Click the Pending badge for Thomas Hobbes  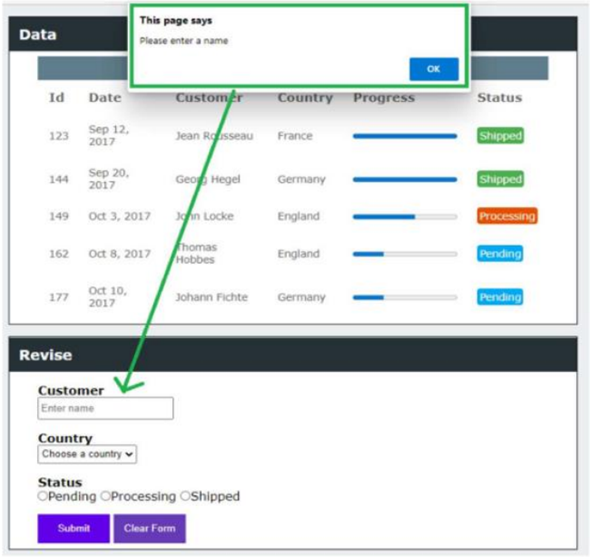pyautogui.click(x=500, y=254)
